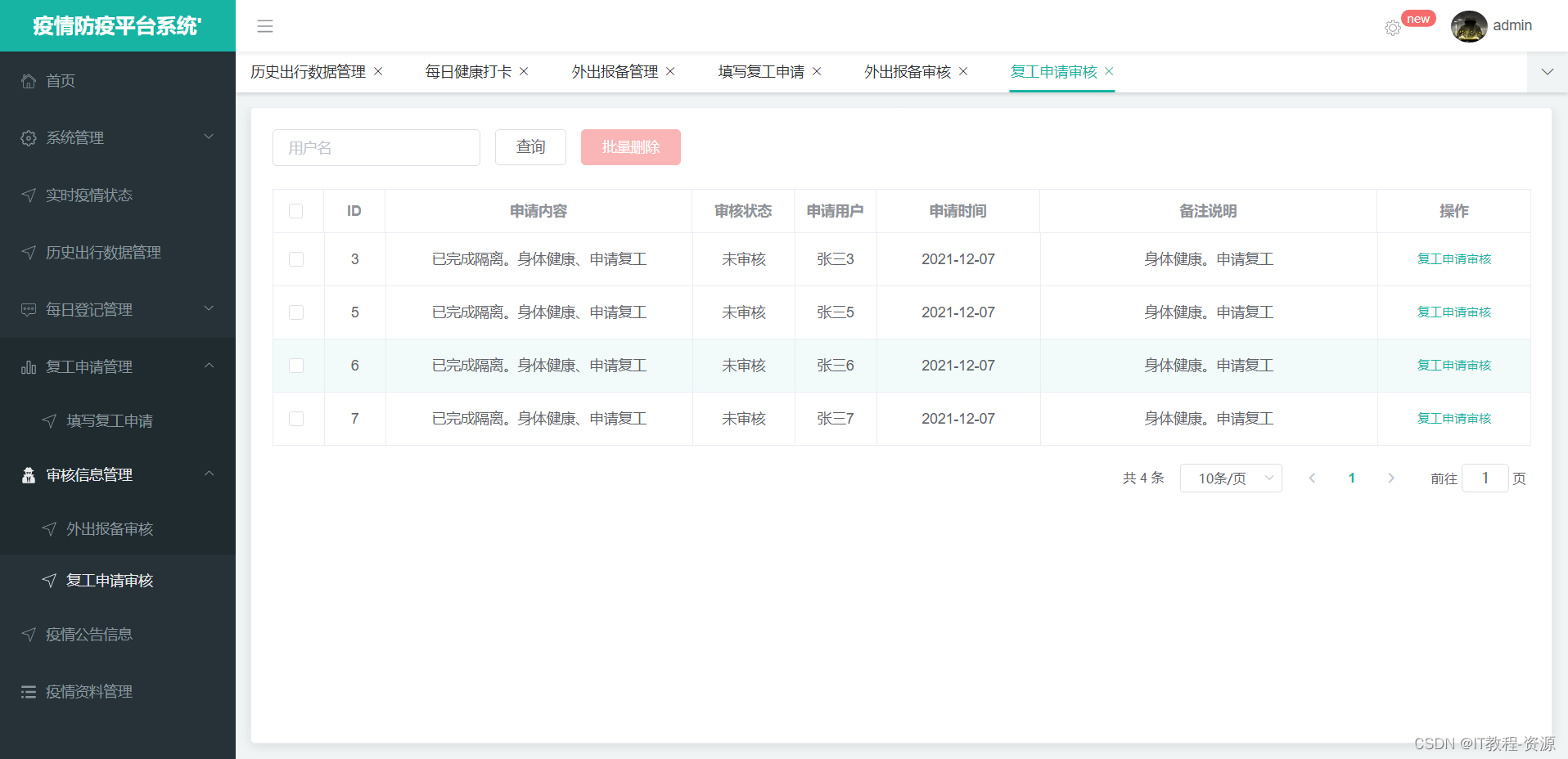Check the select-all checkbox in the table header
The height and width of the screenshot is (759, 1568).
point(295,211)
